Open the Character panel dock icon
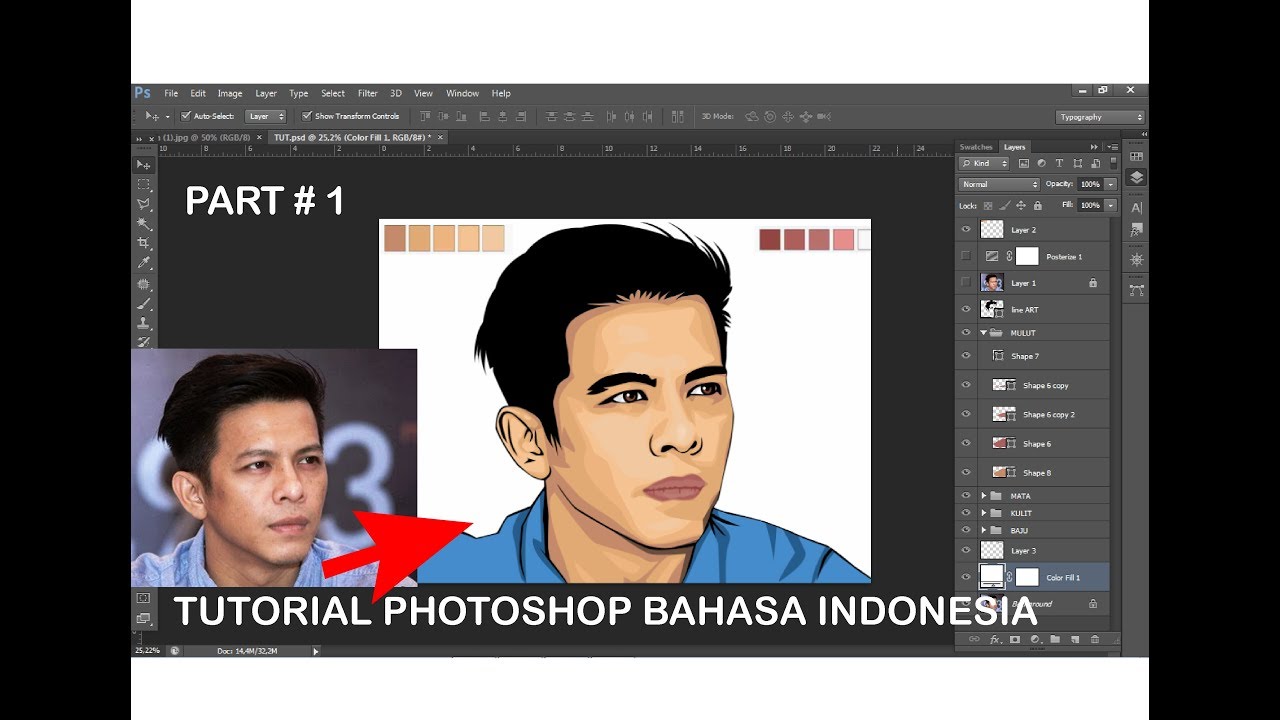Image resolution: width=1280 pixels, height=720 pixels. click(x=1137, y=208)
